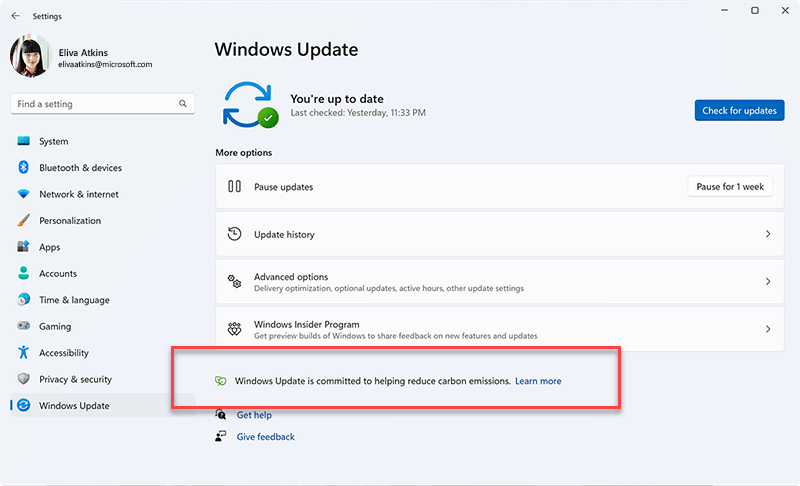Click the Time & language globe icon
Image resolution: width=800 pixels, height=486 pixels.
tap(23, 299)
